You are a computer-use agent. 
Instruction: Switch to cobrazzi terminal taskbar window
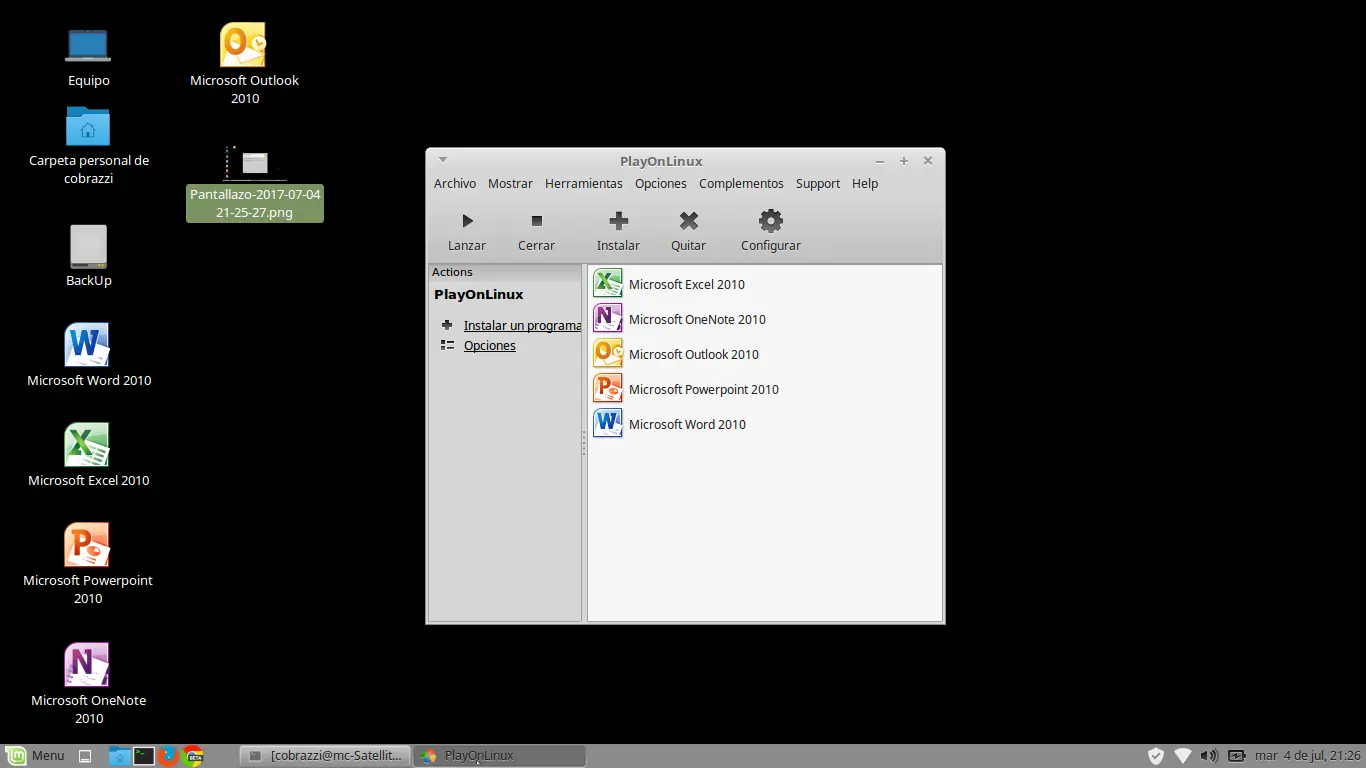click(x=325, y=756)
